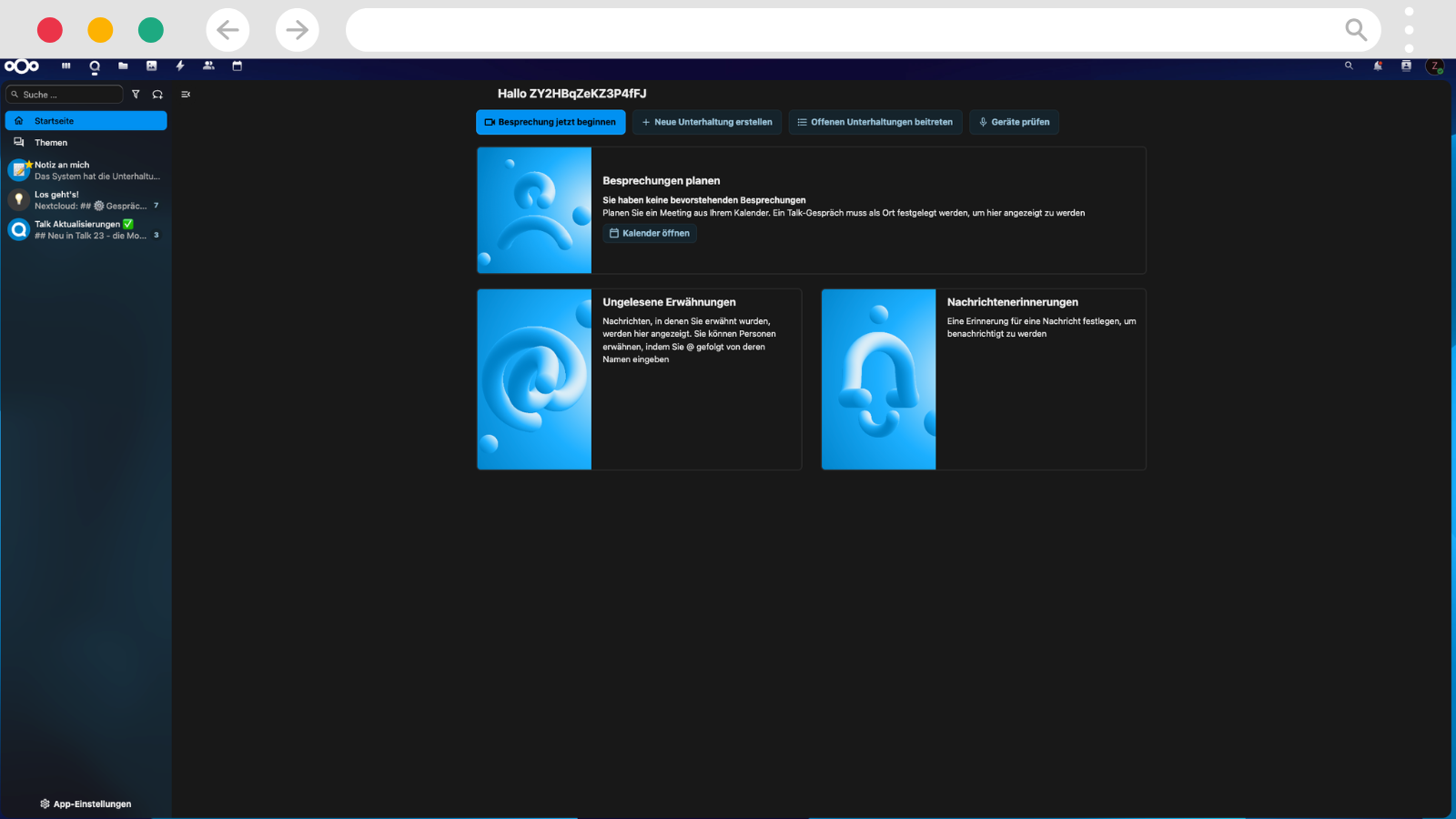The image size is (1456, 819).
Task: Open the Contacts app icon
Action: pyautogui.click(x=208, y=66)
